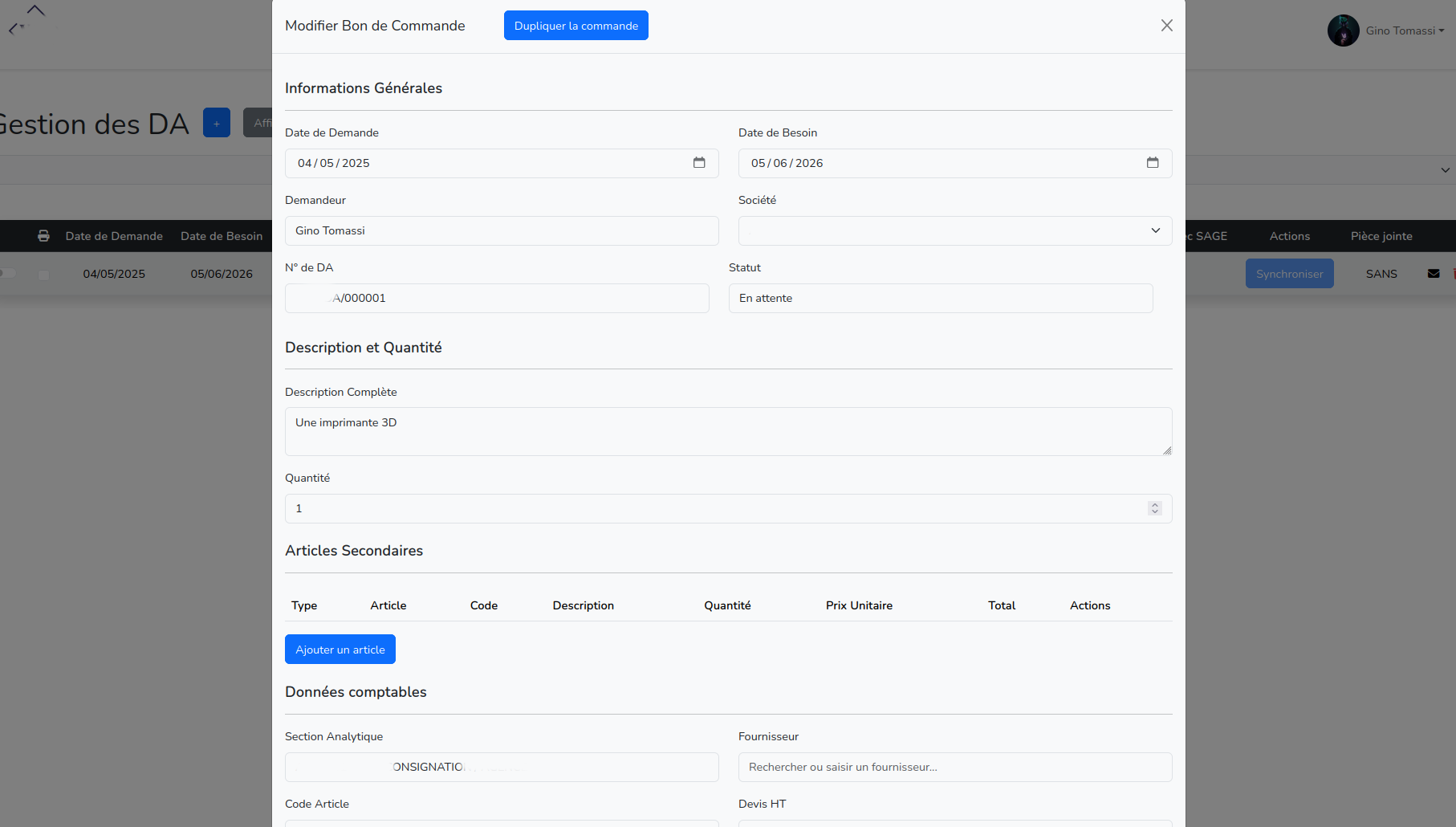1456x827 pixels.
Task: Click the Fournisseur search field
Action: pos(954,767)
